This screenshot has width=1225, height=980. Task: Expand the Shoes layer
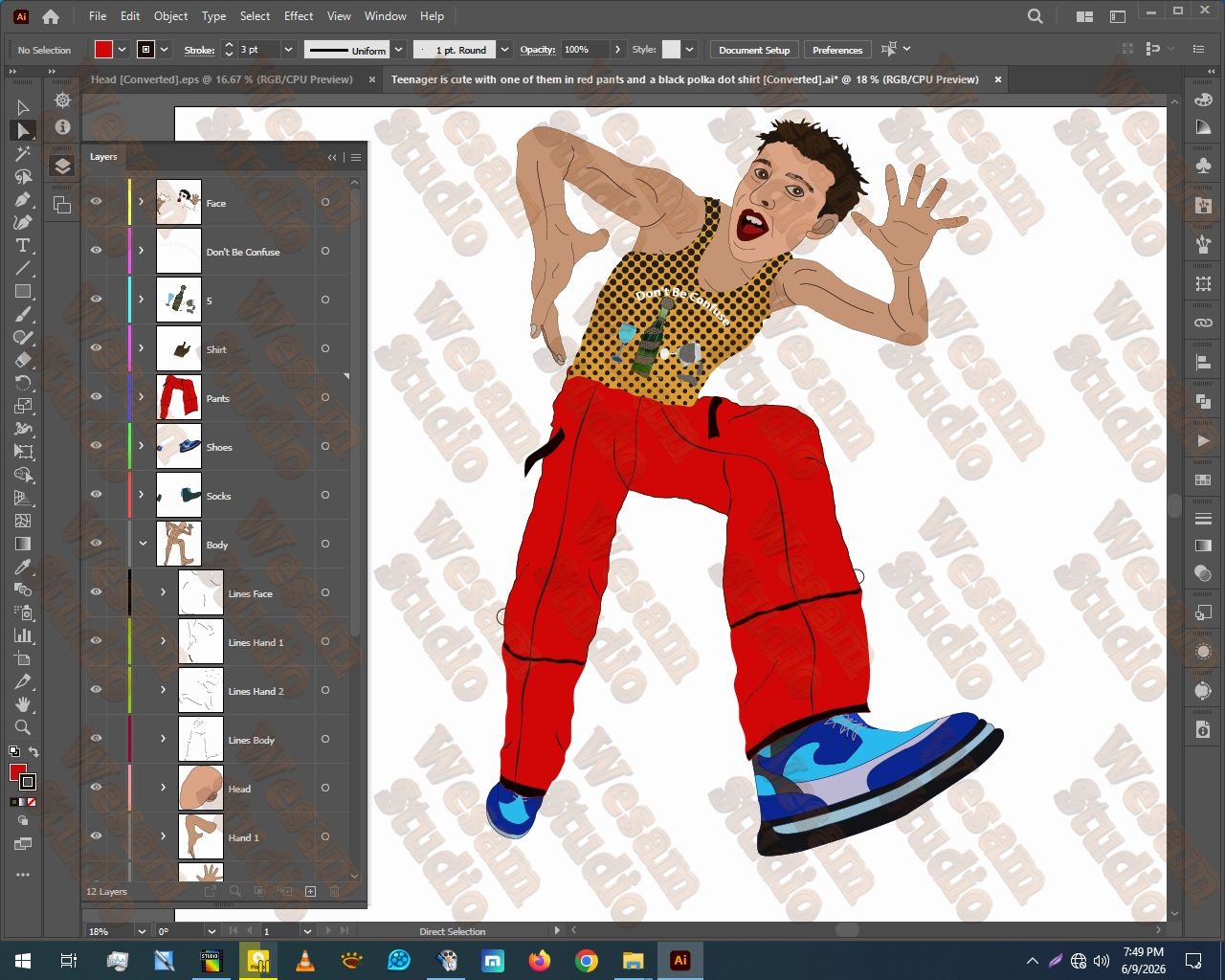point(142,446)
